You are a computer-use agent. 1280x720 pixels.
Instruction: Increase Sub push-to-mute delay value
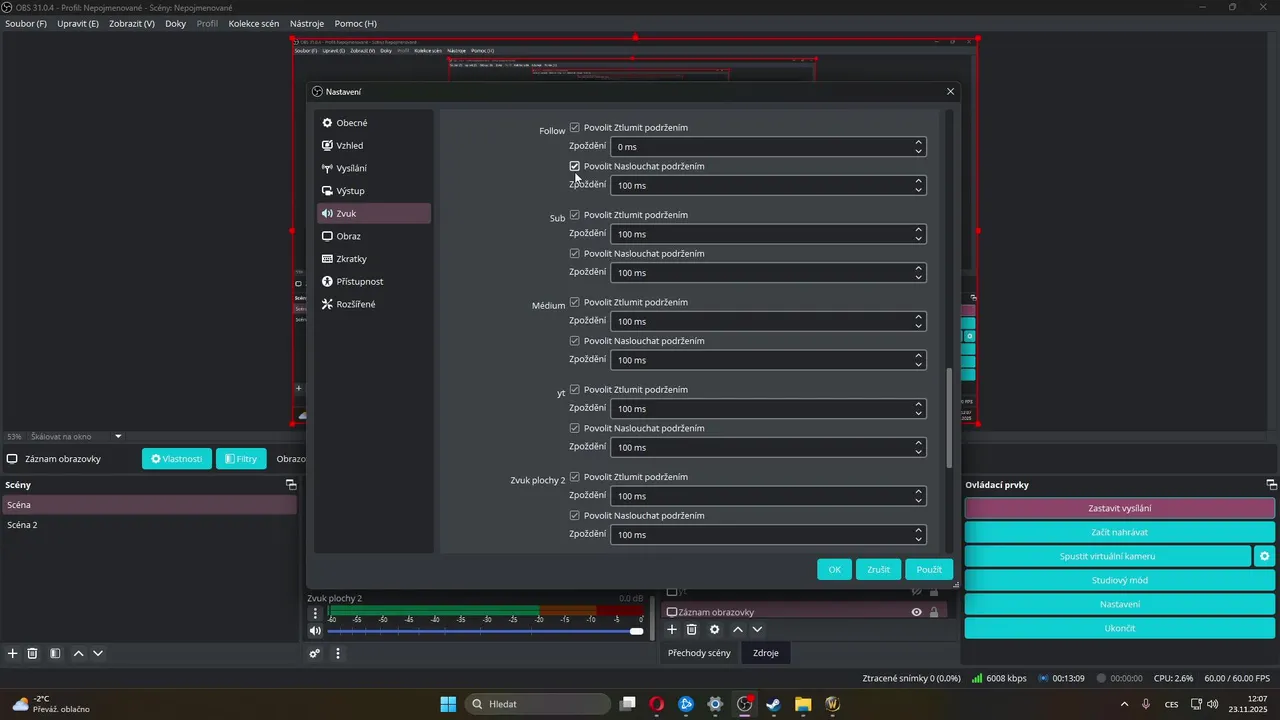(x=918, y=229)
